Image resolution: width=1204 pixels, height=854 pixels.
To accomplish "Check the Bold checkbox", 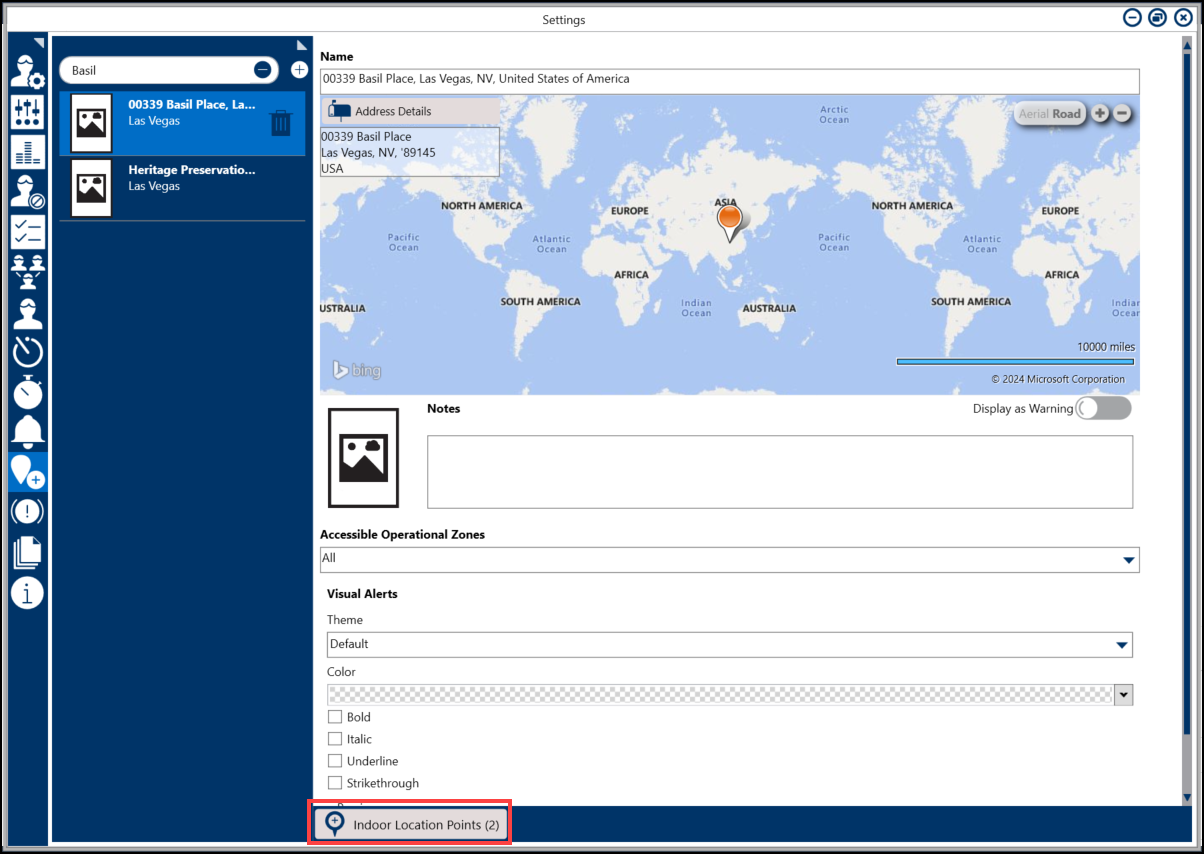I will 335,717.
